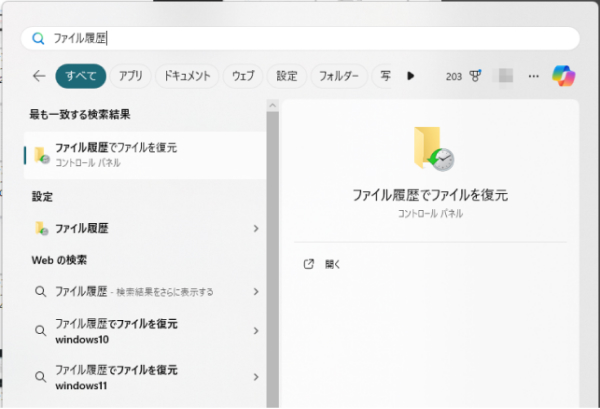Viewport: 600px width, 409px height.
Task: Click magnifier icon beside the windows10 suggestion
Action: click(41, 331)
